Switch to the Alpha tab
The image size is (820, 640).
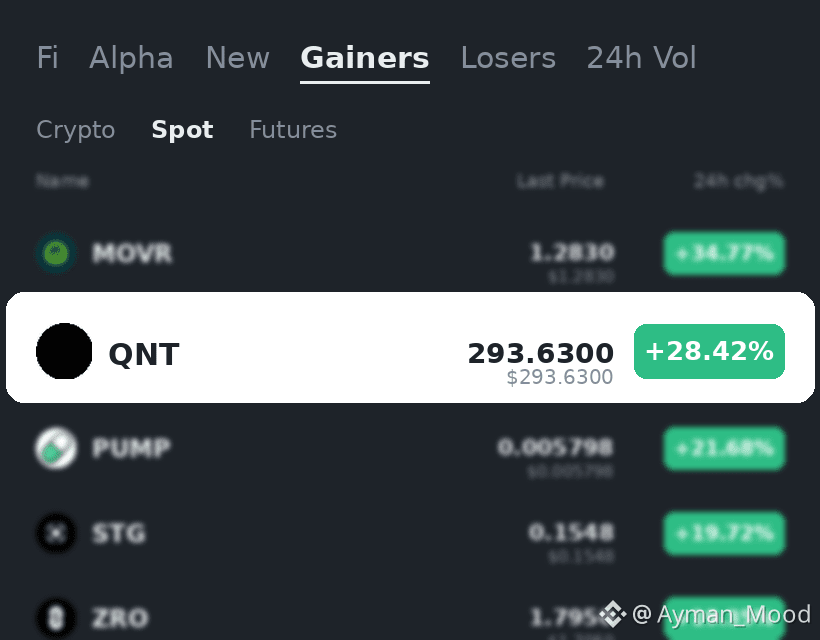pos(131,58)
